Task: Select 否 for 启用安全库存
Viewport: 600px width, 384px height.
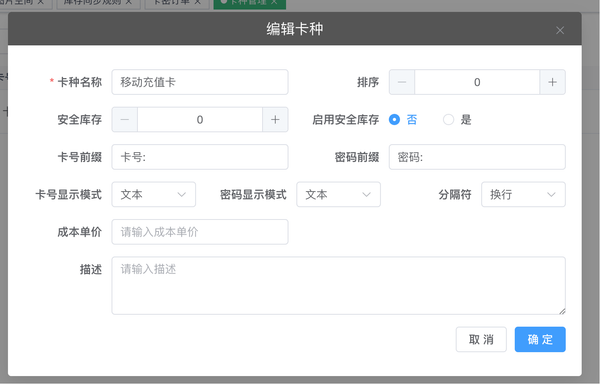Action: pyautogui.click(x=403, y=120)
